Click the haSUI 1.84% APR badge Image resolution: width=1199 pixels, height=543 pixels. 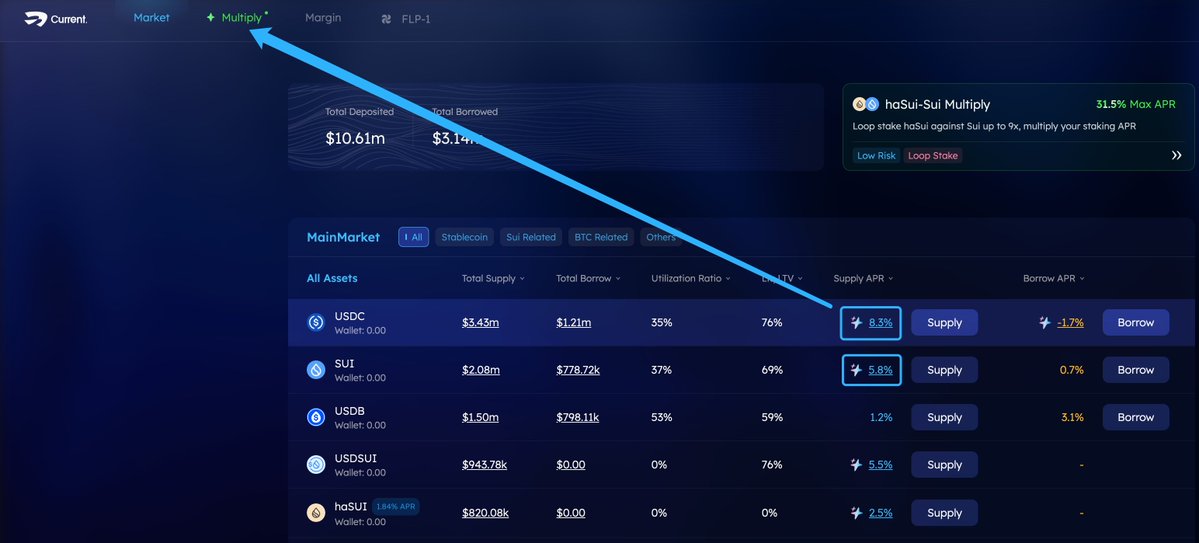(395, 506)
